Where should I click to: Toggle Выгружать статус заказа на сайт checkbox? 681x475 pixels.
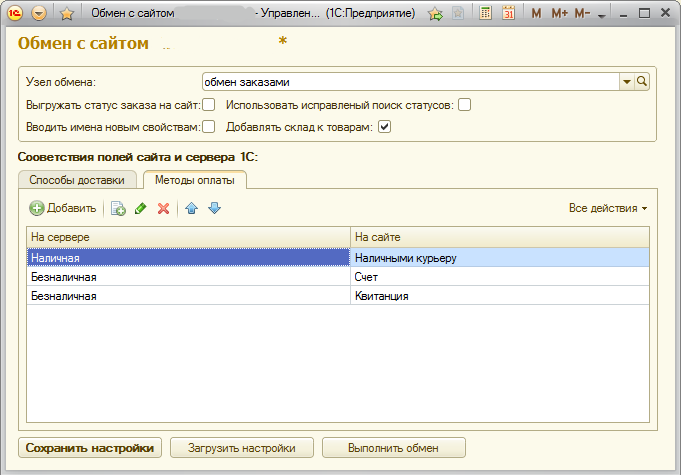[208, 105]
